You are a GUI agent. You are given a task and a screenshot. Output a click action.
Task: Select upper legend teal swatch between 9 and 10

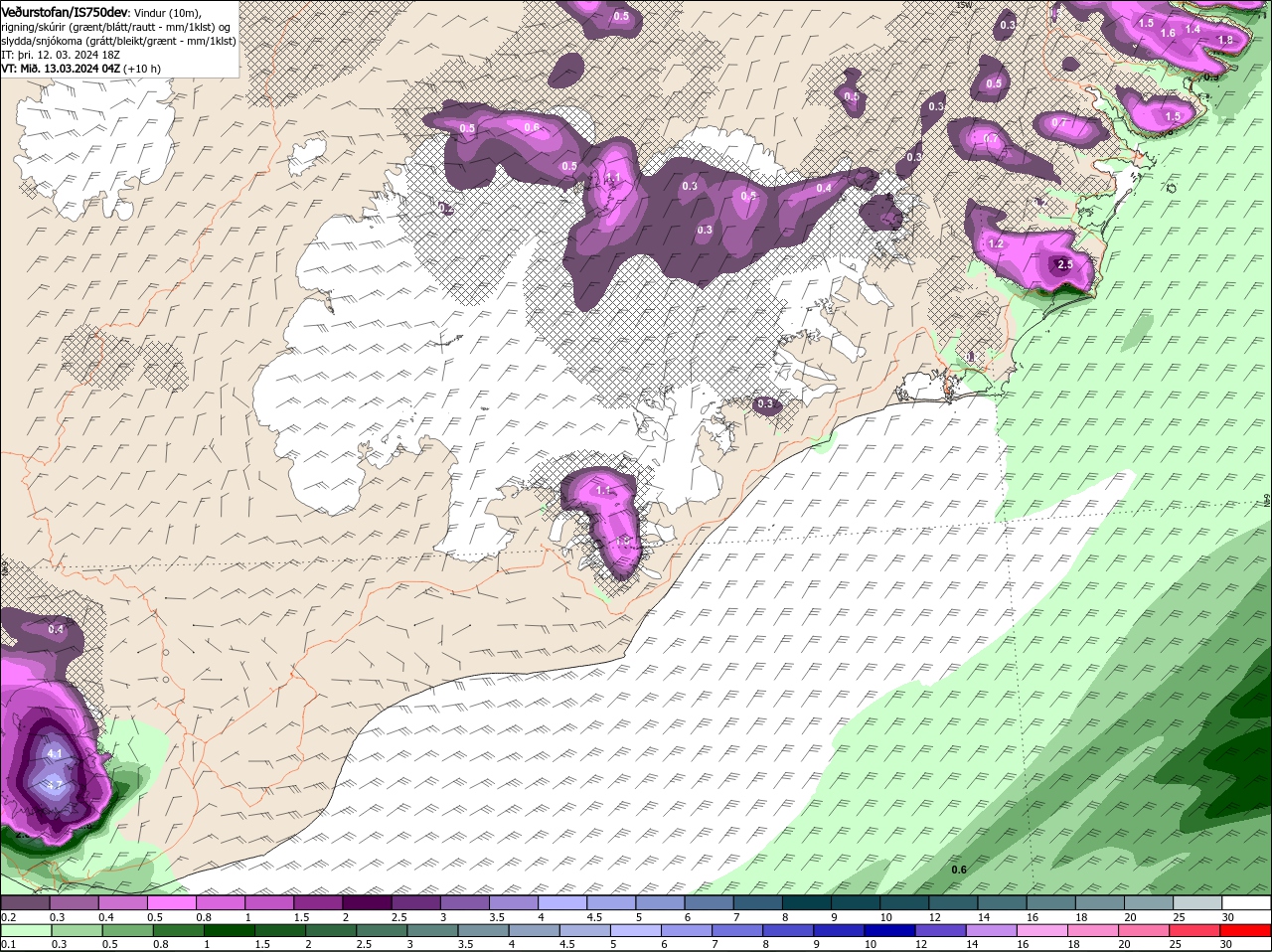(856, 902)
